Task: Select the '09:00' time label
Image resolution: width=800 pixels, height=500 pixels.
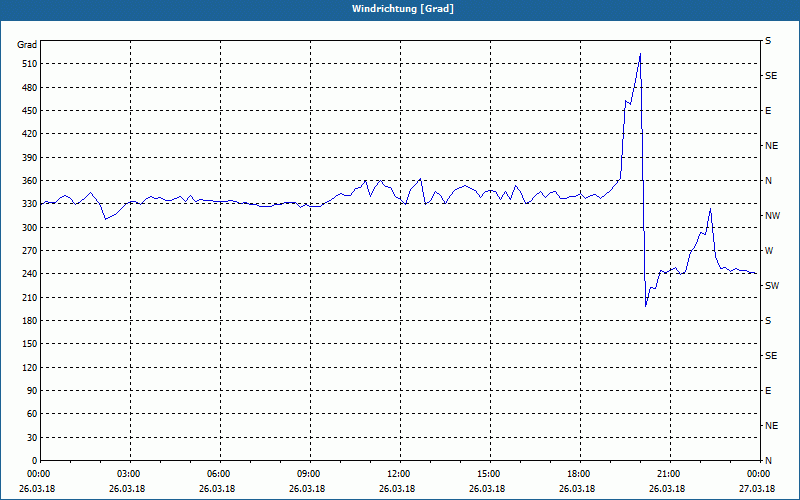Action: 310,474
